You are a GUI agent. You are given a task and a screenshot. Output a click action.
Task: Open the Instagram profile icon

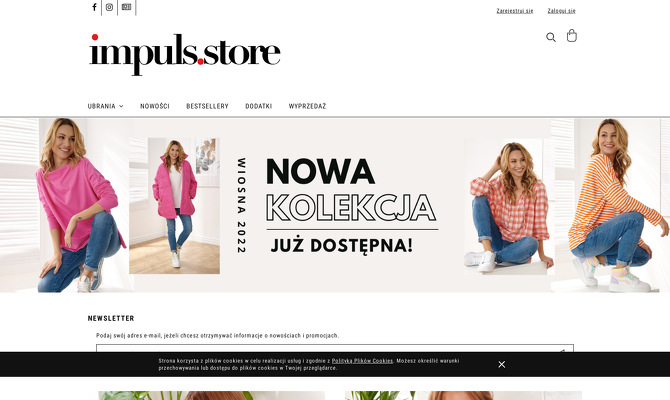pos(109,7)
